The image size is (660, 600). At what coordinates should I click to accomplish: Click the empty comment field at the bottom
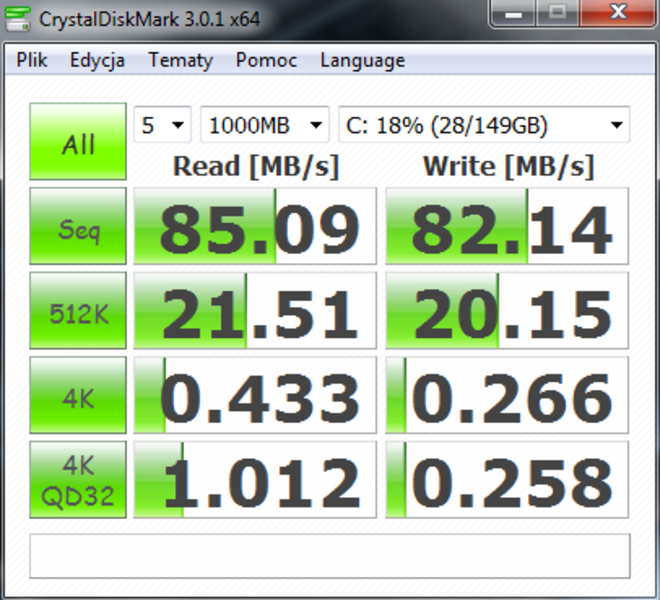(x=330, y=555)
